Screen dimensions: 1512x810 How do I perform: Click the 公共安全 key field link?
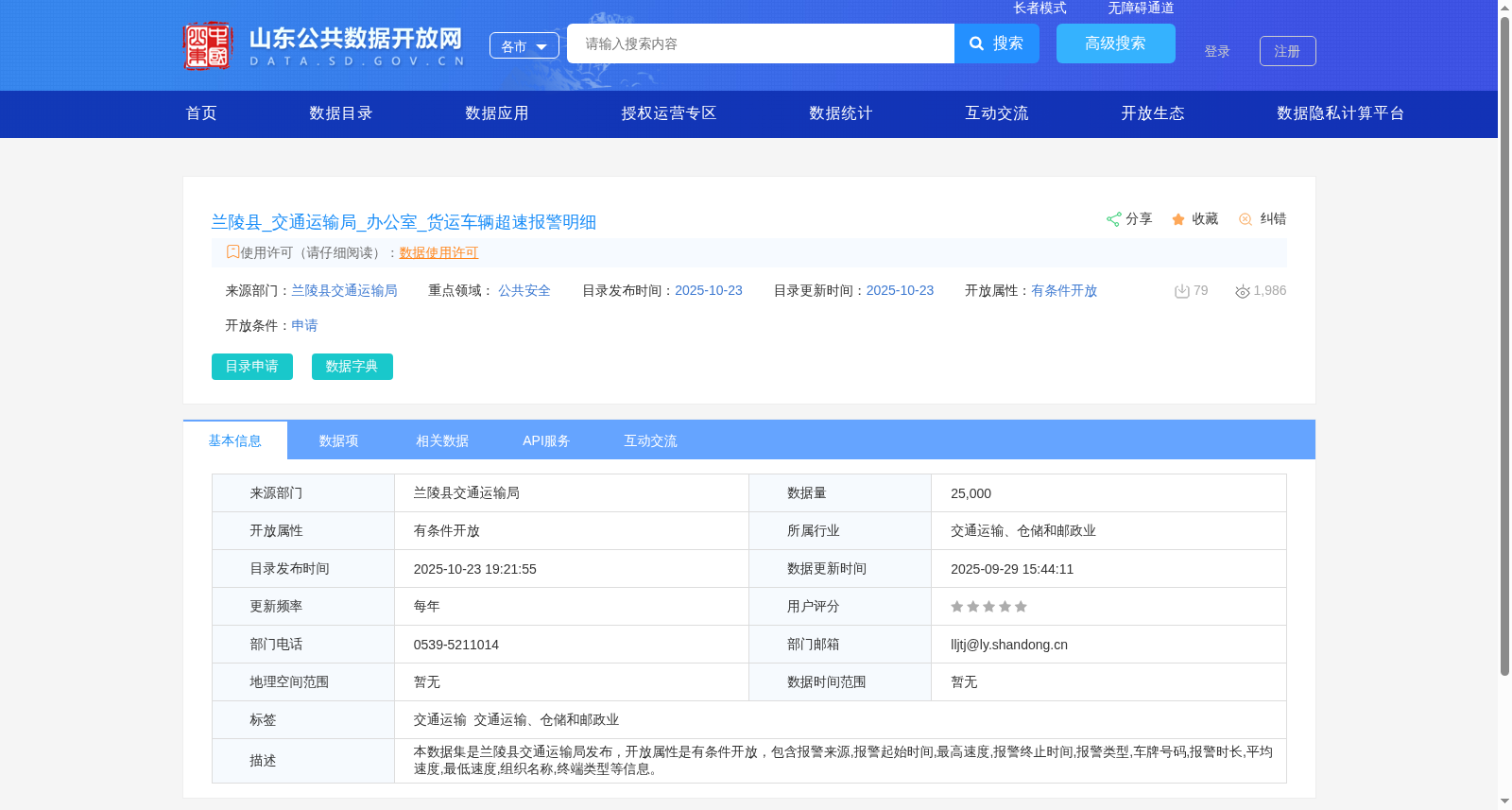(x=524, y=291)
